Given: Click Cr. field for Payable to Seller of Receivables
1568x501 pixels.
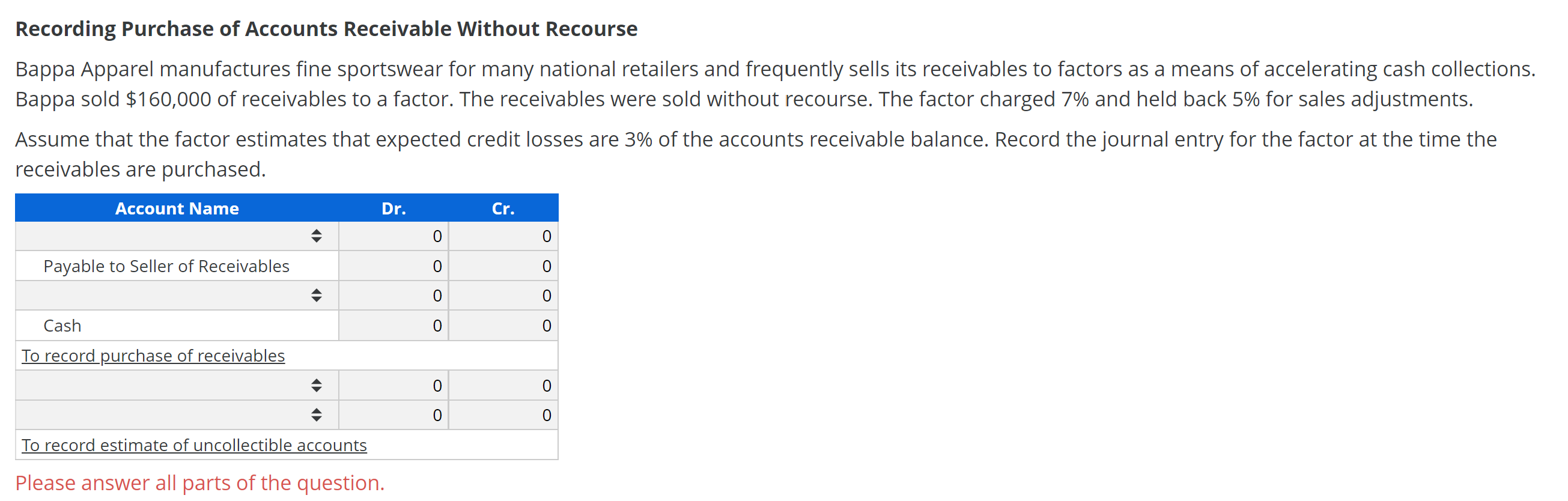Looking at the screenshot, I should pos(503,266).
